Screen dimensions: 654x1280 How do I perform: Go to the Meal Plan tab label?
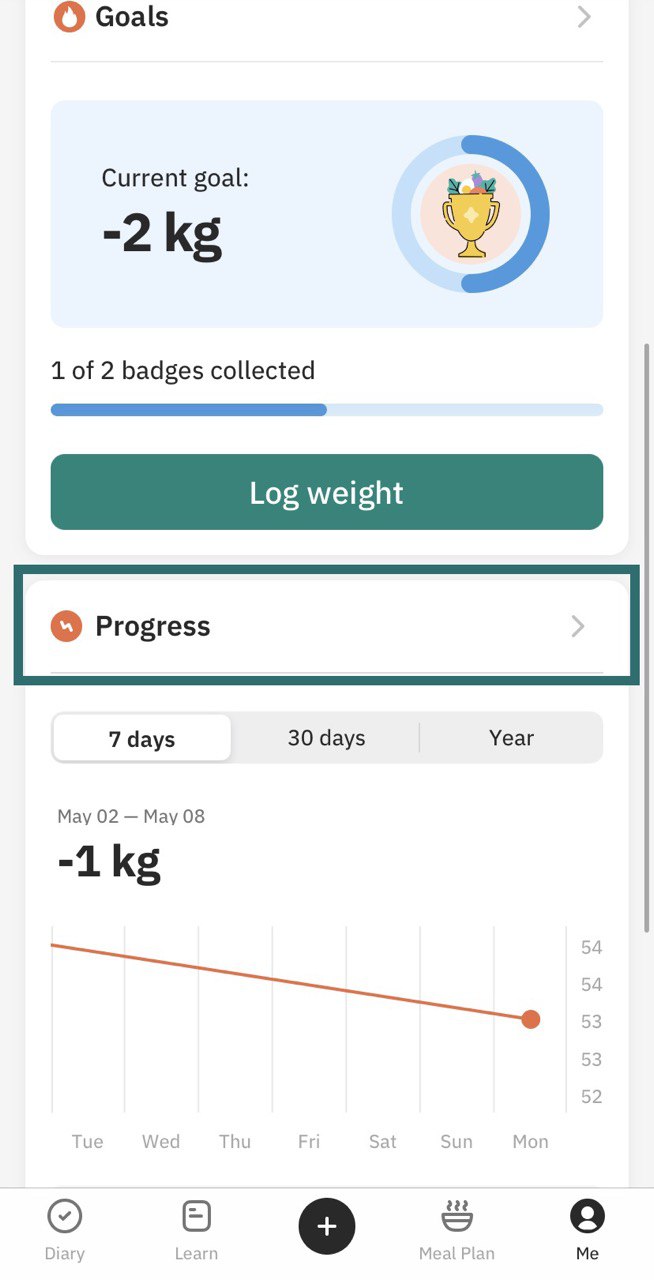457,1253
